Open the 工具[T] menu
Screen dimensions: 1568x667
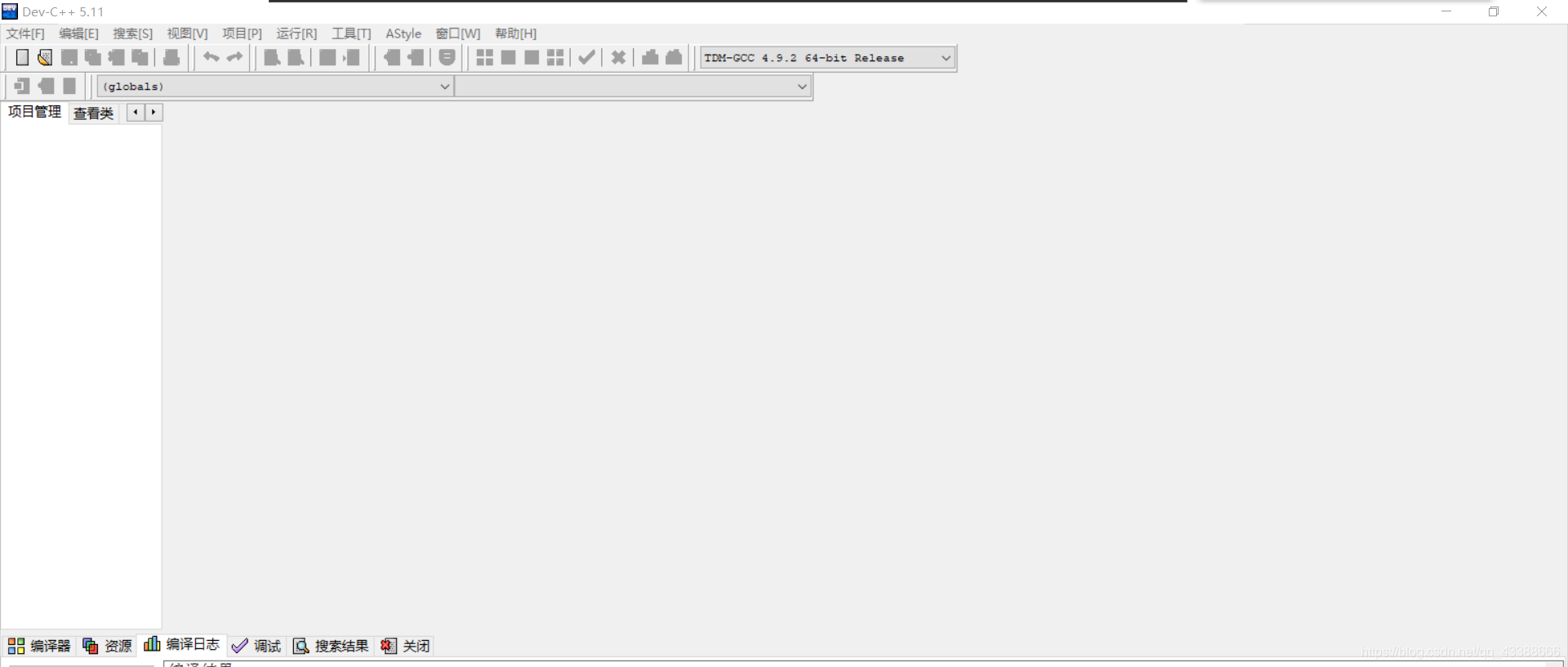click(351, 33)
